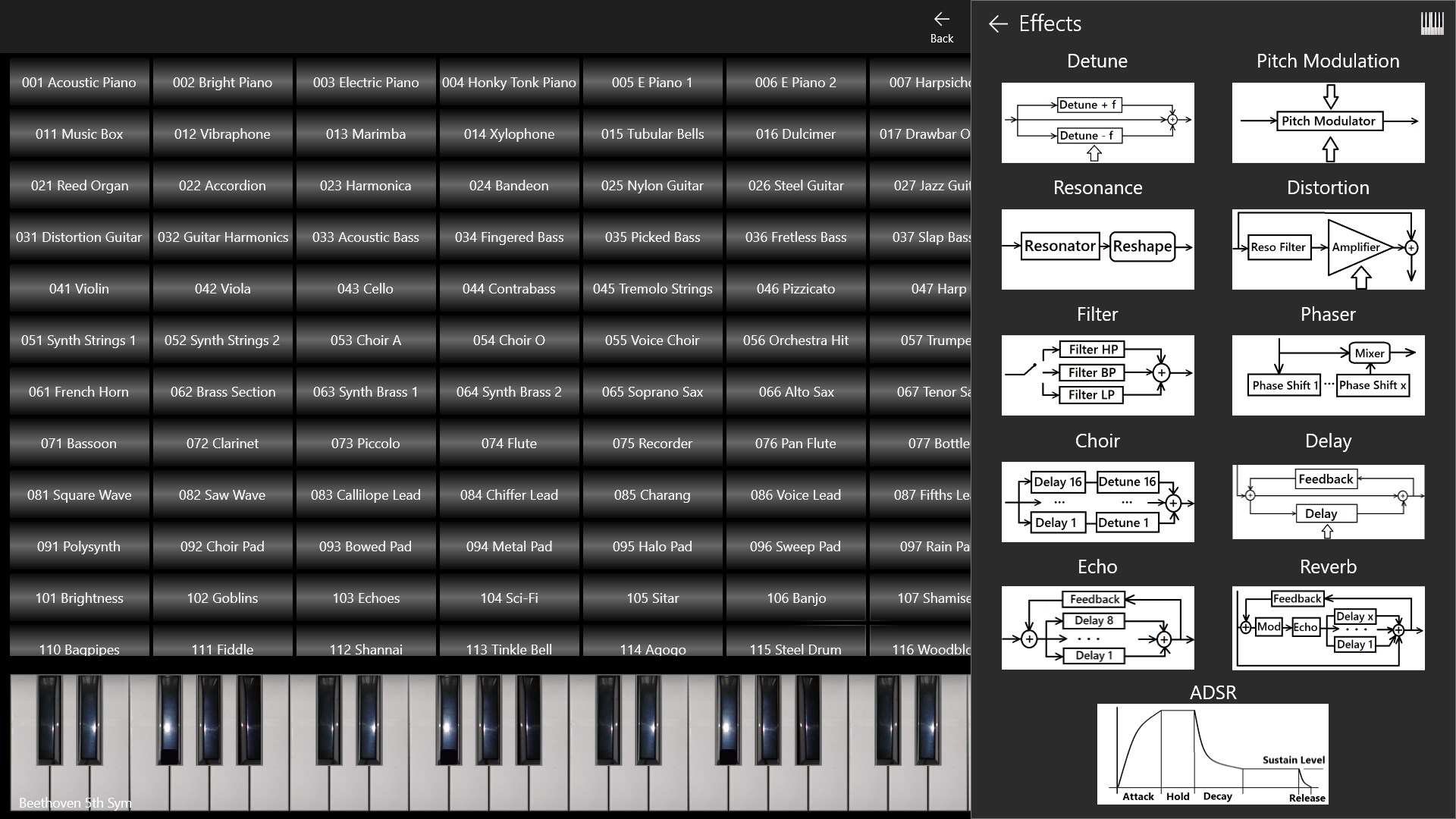Enable the Filter effect

[1097, 375]
